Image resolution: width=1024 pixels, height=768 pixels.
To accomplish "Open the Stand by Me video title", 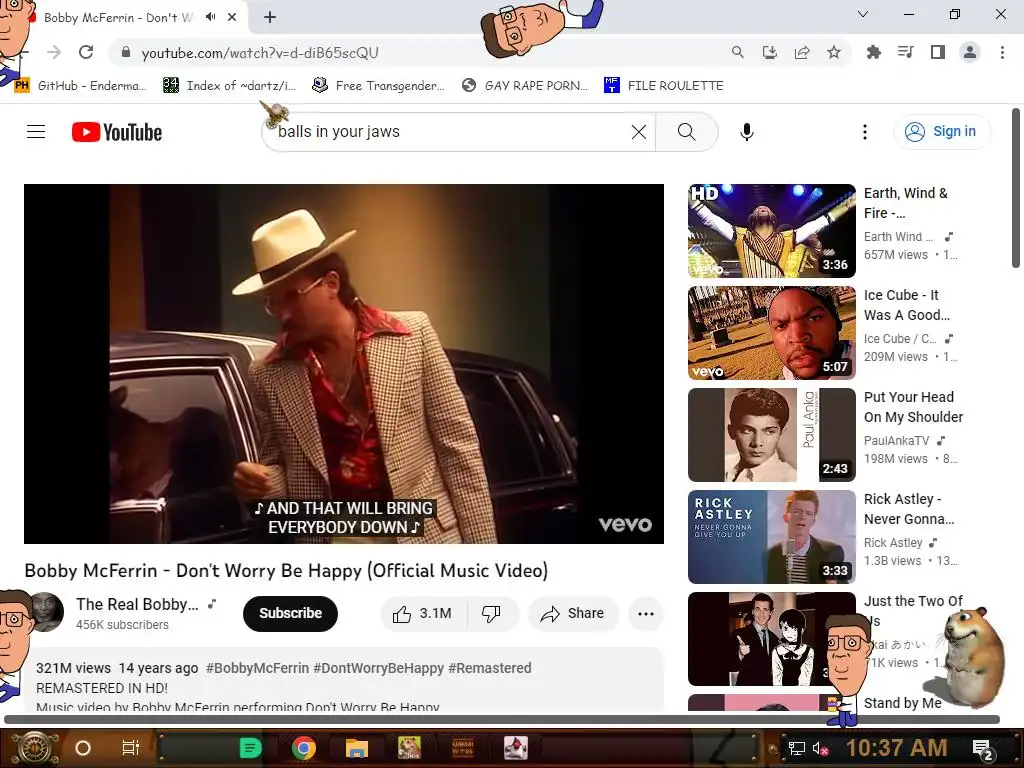I will (x=903, y=703).
